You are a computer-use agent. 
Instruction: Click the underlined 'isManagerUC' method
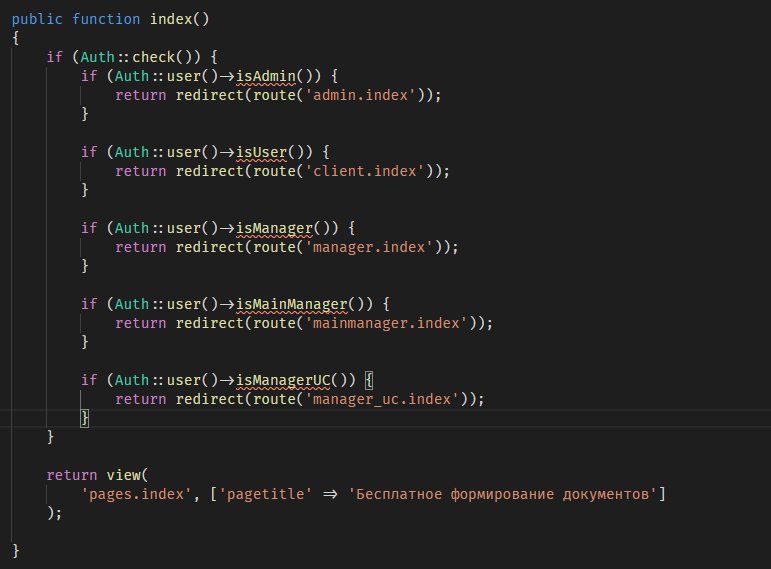coord(283,380)
